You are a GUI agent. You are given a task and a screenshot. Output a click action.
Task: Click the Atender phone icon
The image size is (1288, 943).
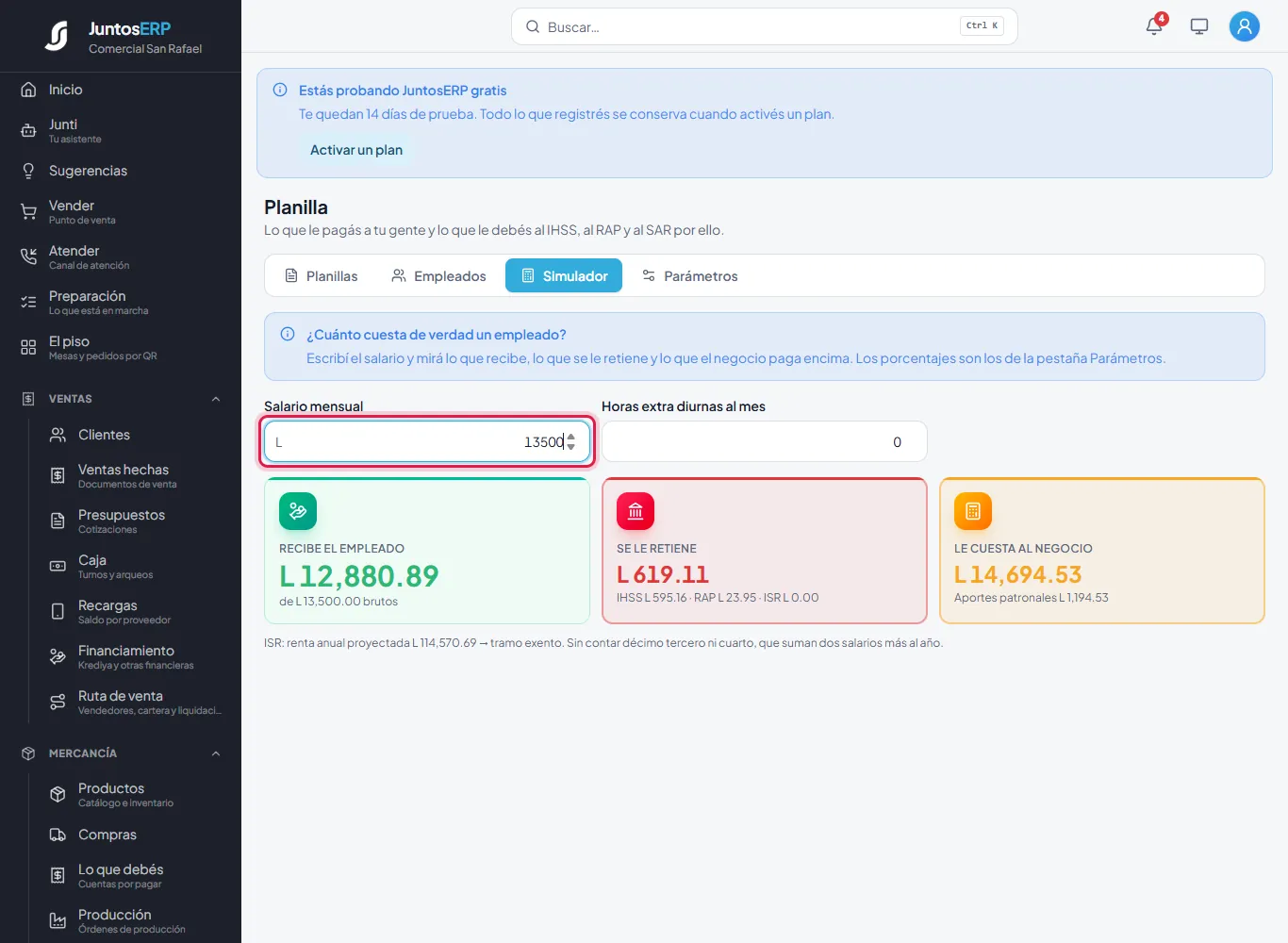[x=28, y=257]
